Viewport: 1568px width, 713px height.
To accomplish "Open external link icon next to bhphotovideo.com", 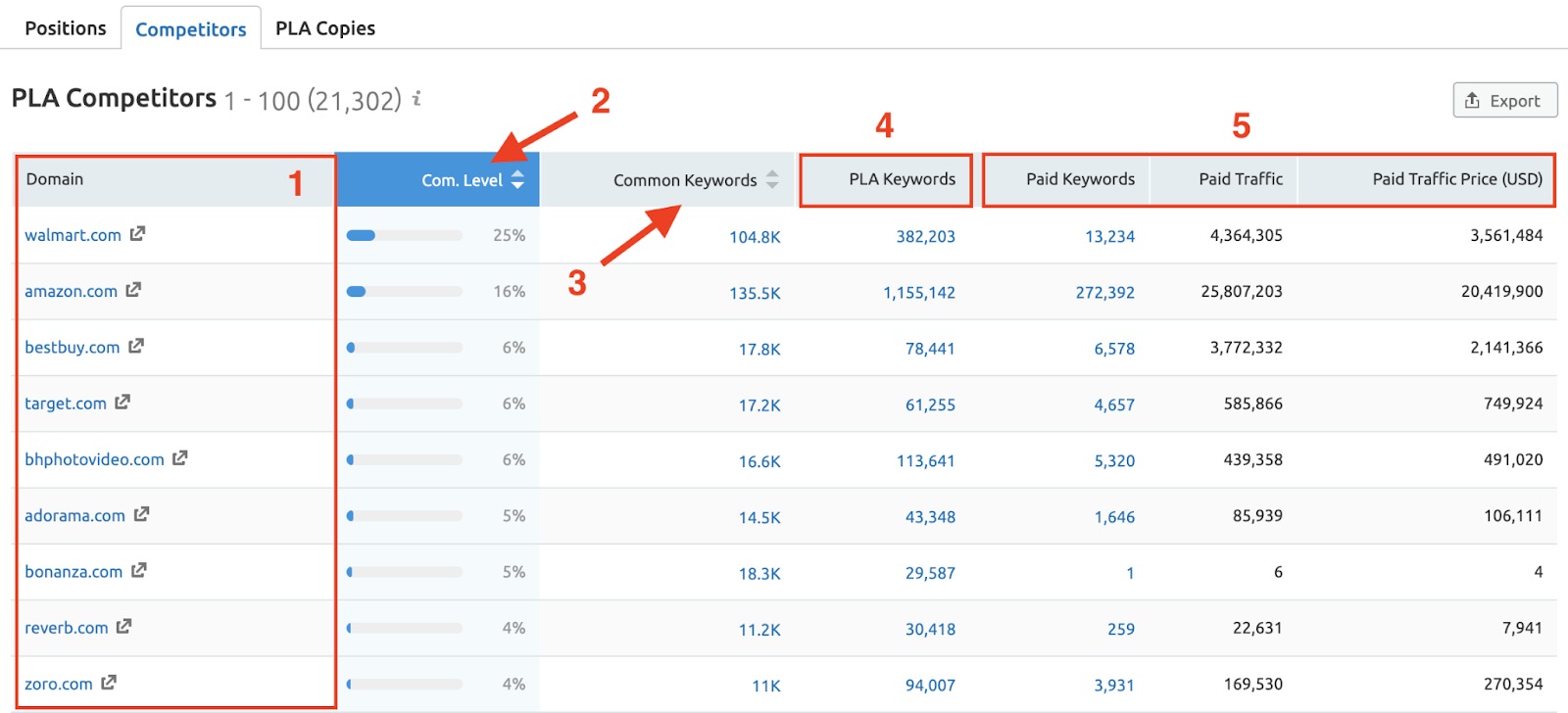I will click(x=180, y=458).
